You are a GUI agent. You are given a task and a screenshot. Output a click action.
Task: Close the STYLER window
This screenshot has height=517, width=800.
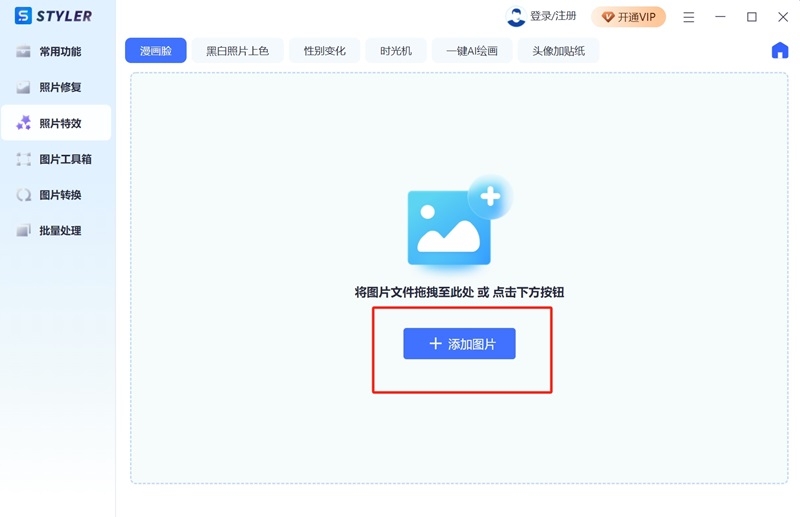[783, 17]
